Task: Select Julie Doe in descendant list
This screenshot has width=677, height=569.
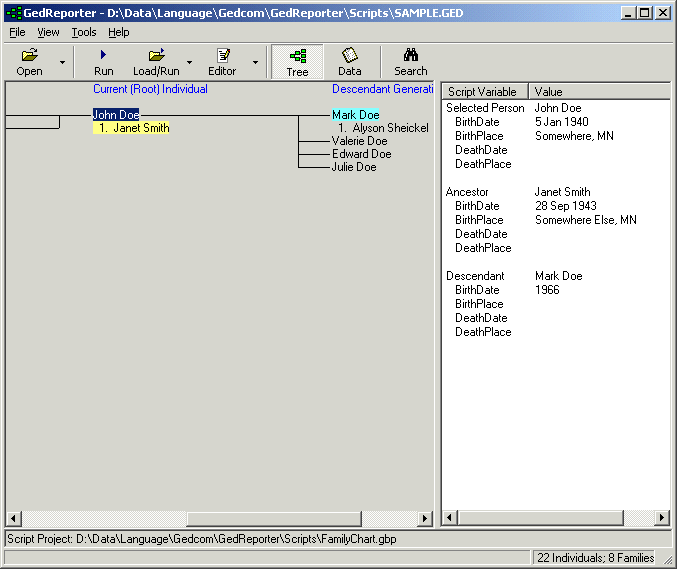Action: [x=354, y=167]
